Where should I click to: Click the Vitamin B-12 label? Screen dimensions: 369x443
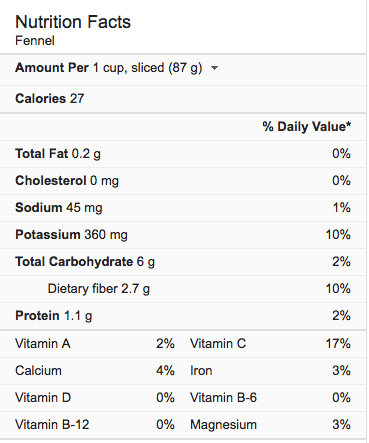pyautogui.click(x=52, y=425)
